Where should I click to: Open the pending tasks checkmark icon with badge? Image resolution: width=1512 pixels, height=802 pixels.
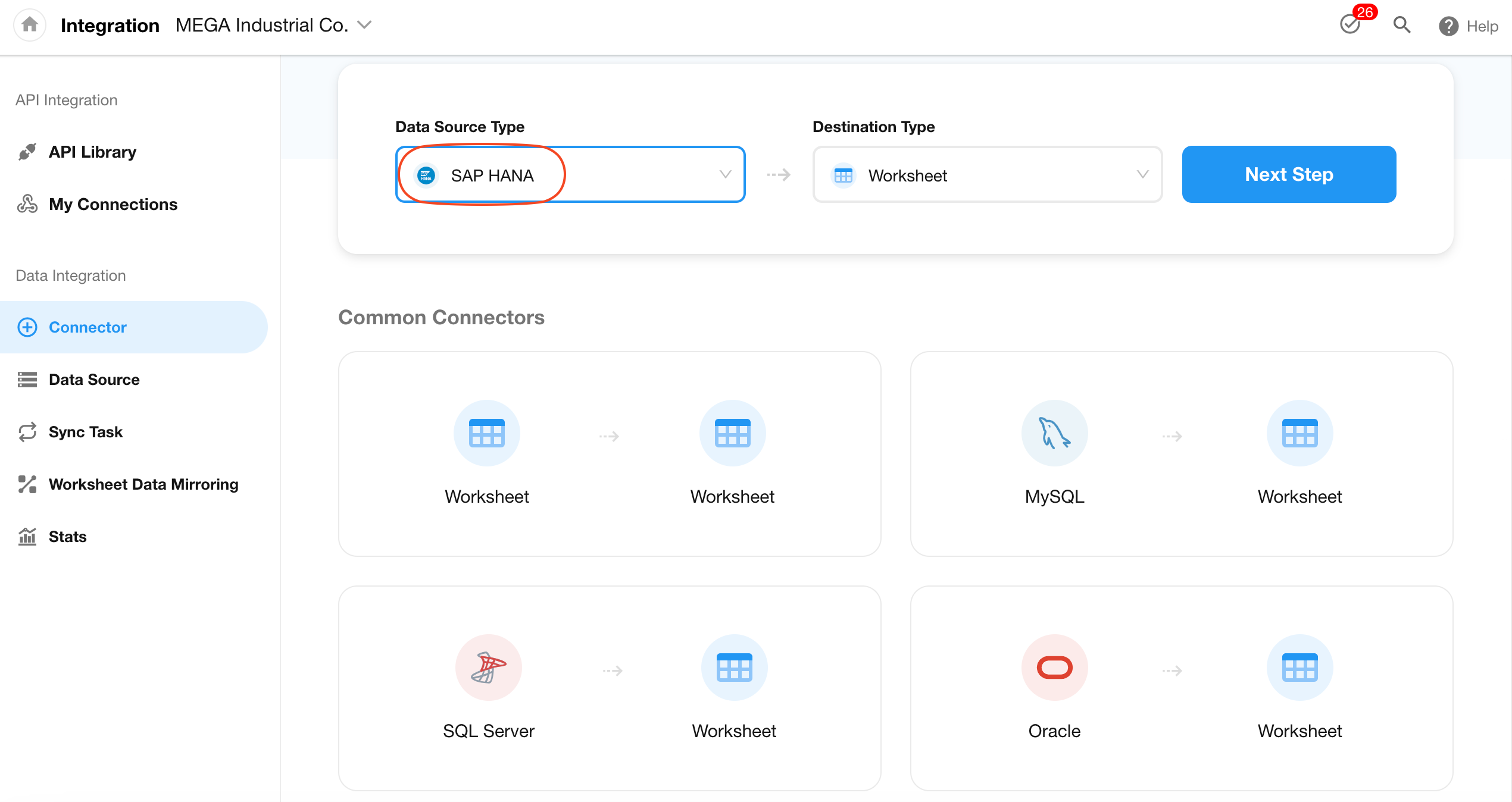coord(1351,25)
